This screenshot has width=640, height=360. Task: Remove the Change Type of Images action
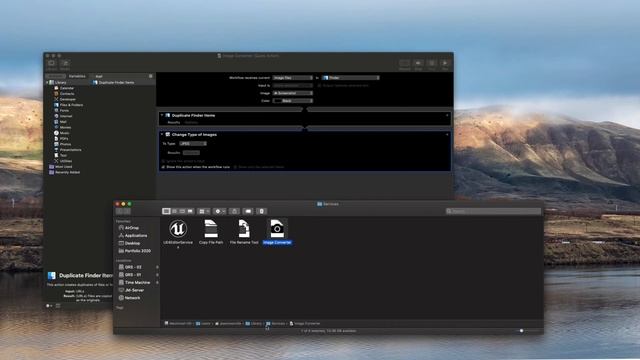(447, 134)
